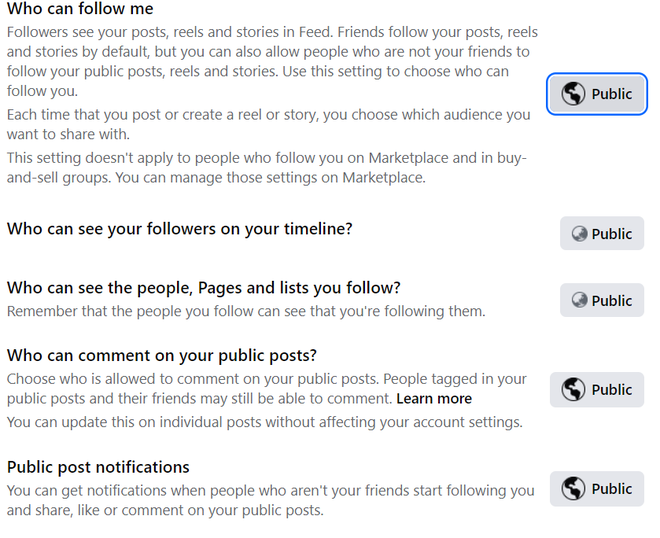660x538 pixels.
Task: Click Who can comment on your public posts heading
Action: 161,355
